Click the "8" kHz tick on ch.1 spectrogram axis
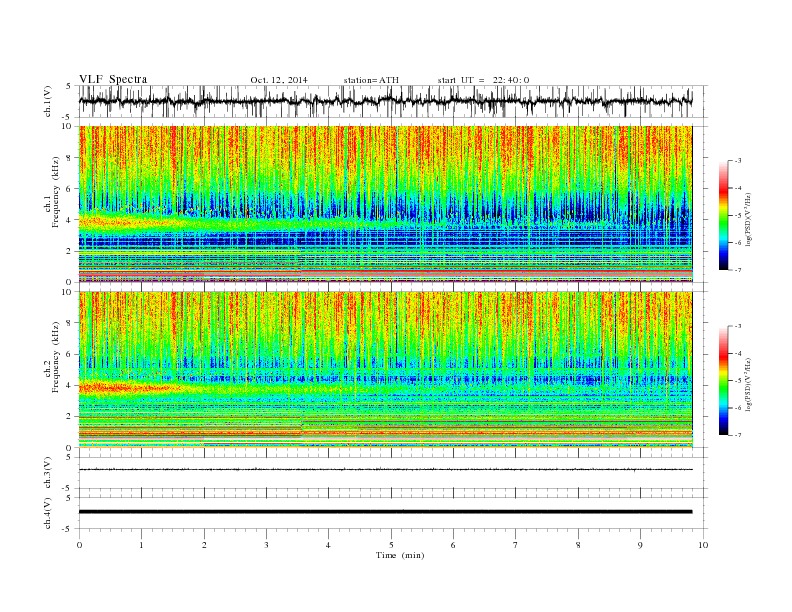Image resolution: width=792 pixels, height=612 pixels. [70, 158]
